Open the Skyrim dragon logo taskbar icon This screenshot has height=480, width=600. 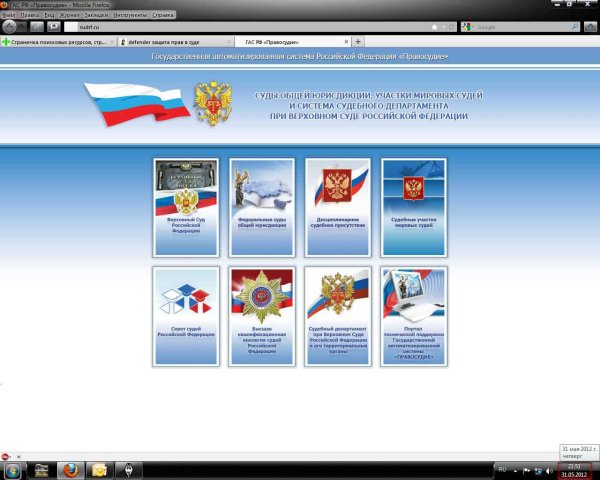[x=129, y=470]
